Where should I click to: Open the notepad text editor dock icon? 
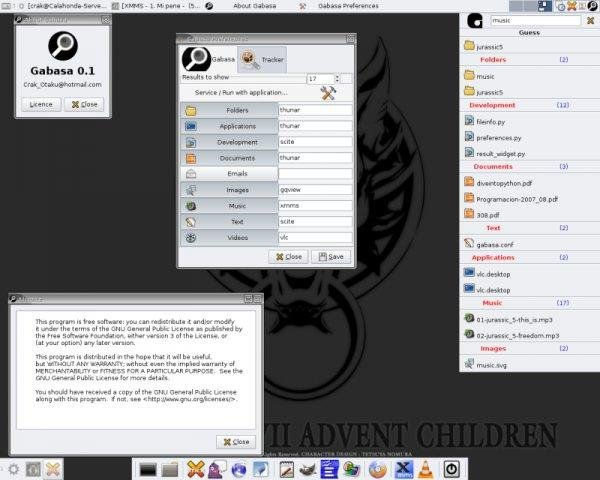coord(286,469)
